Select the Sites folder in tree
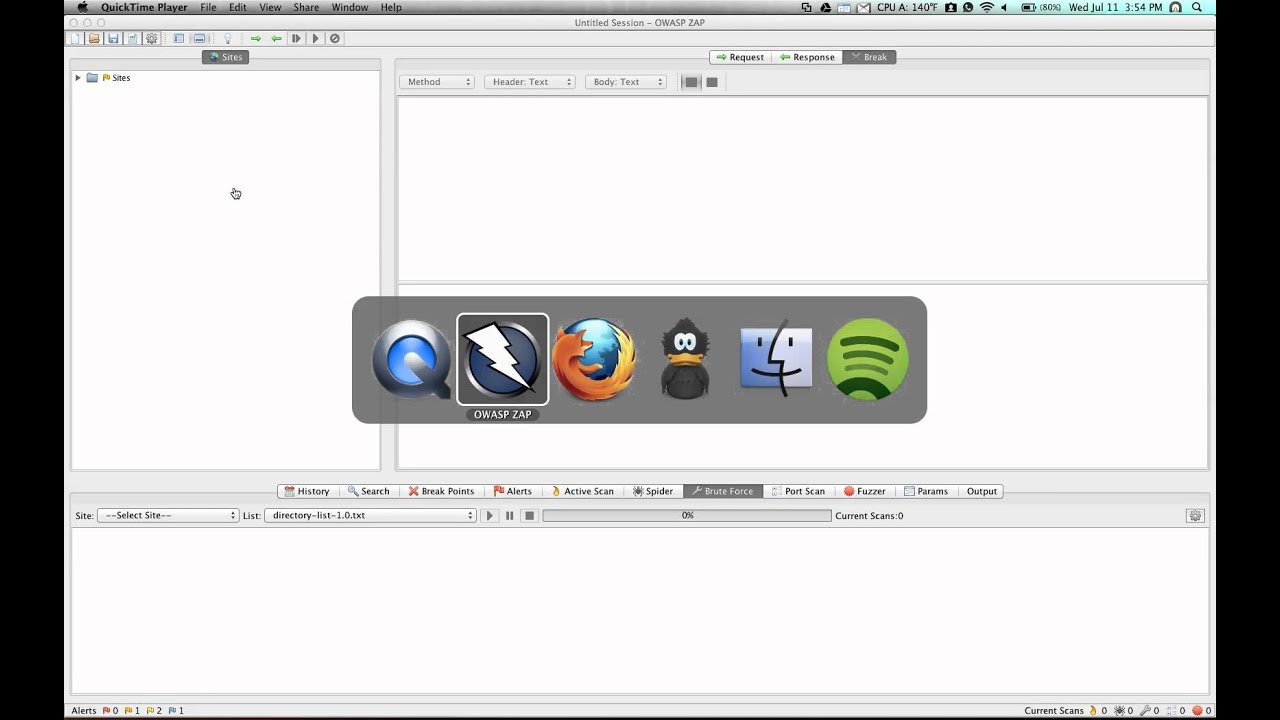The width and height of the screenshot is (1280, 720). pyautogui.click(x=108, y=77)
